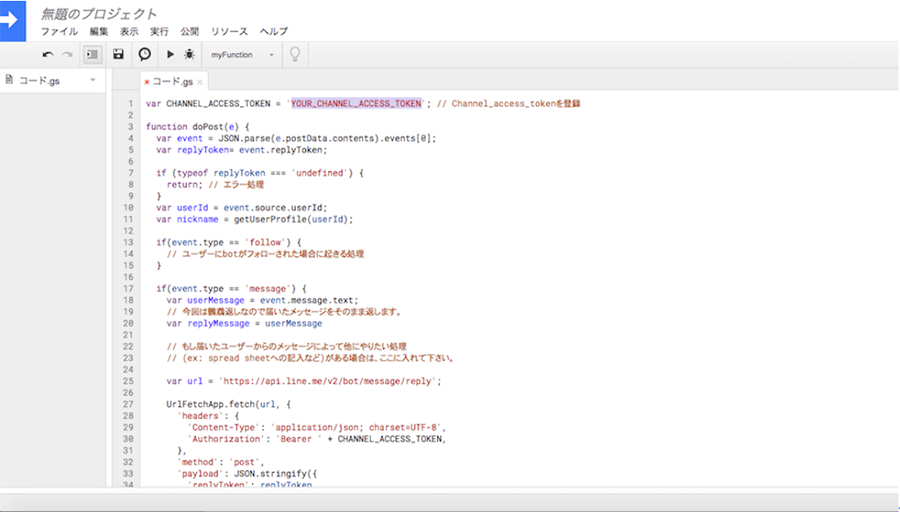Screen dimensions: 900x512
Task: Click the lightbulb hint icon
Action: point(295,55)
